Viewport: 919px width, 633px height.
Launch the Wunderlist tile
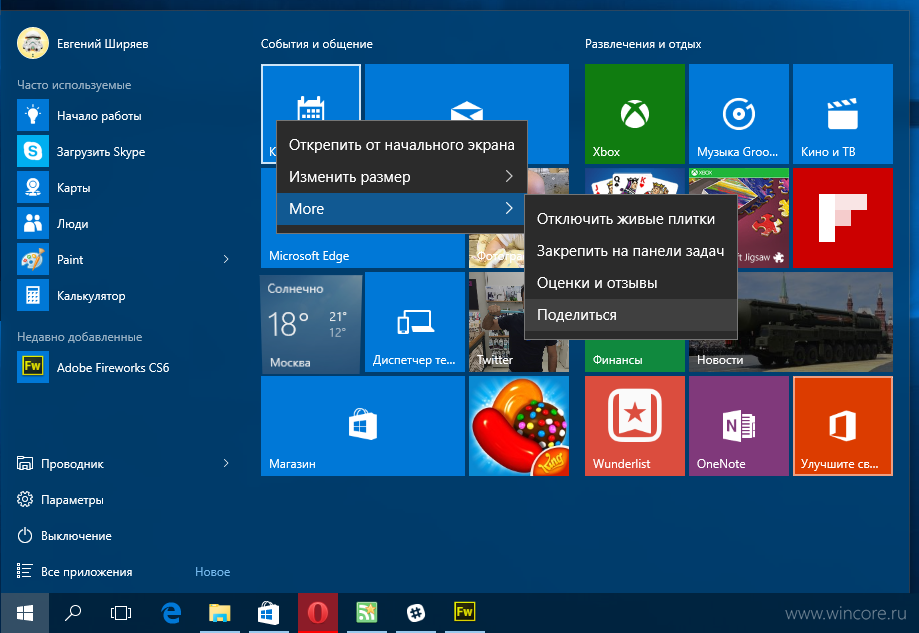tap(635, 426)
